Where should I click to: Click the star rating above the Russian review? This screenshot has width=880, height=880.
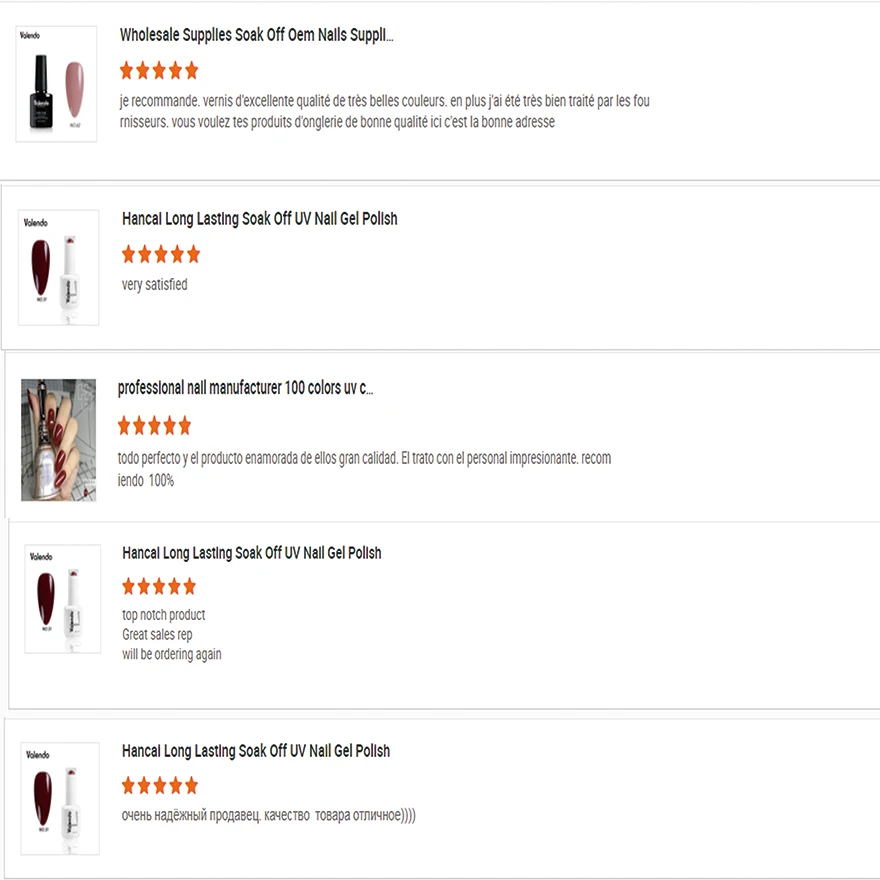160,785
